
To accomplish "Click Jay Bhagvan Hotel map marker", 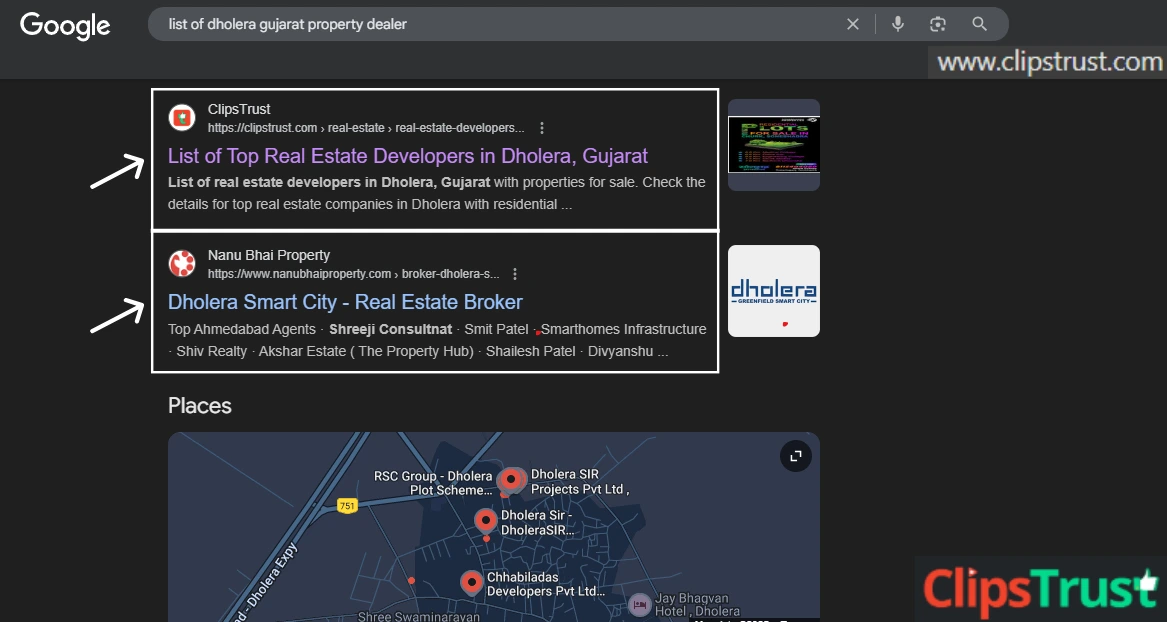I will [639, 605].
